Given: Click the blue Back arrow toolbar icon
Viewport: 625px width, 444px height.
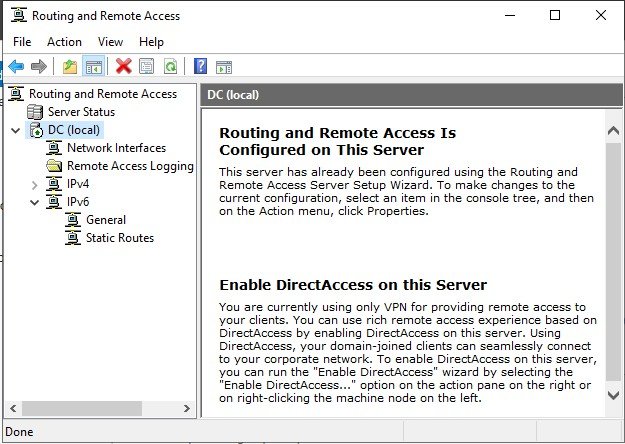Looking at the screenshot, I should coord(16,66).
